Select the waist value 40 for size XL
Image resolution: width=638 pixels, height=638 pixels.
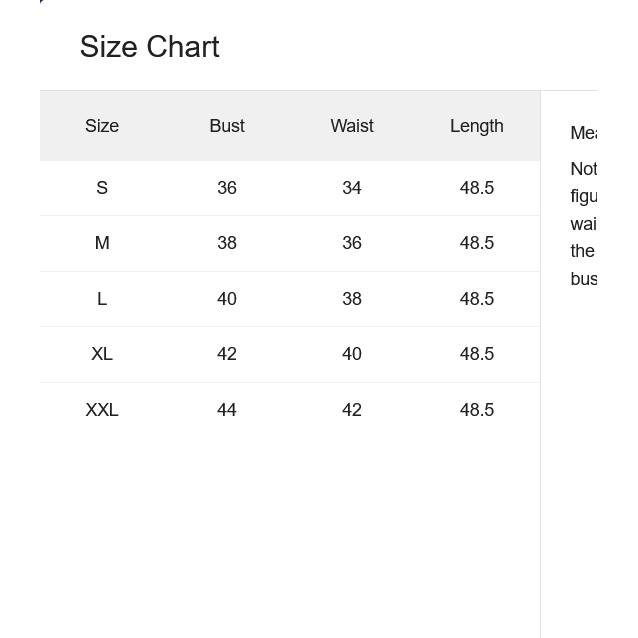[x=352, y=354]
